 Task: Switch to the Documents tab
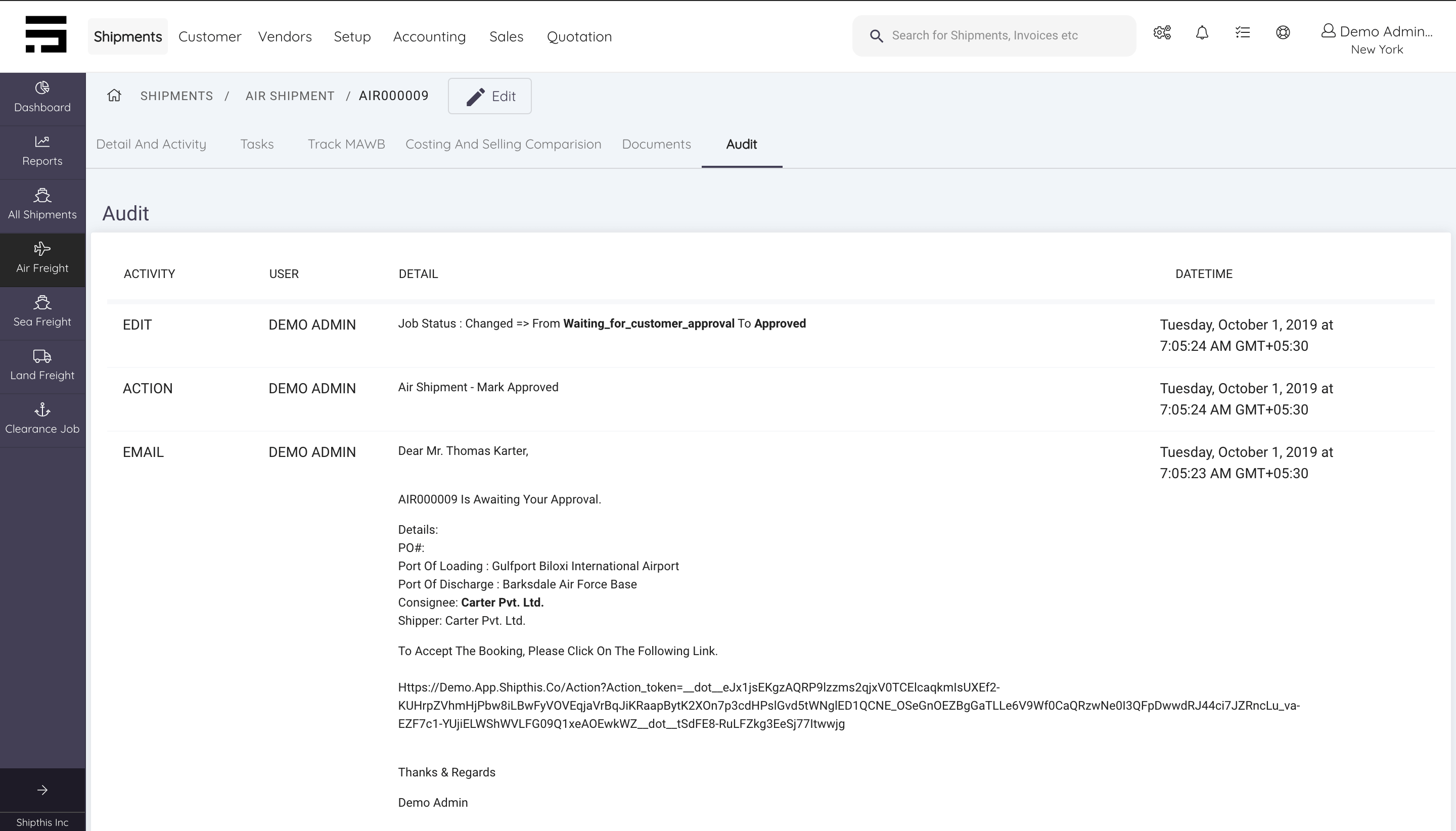click(x=656, y=144)
